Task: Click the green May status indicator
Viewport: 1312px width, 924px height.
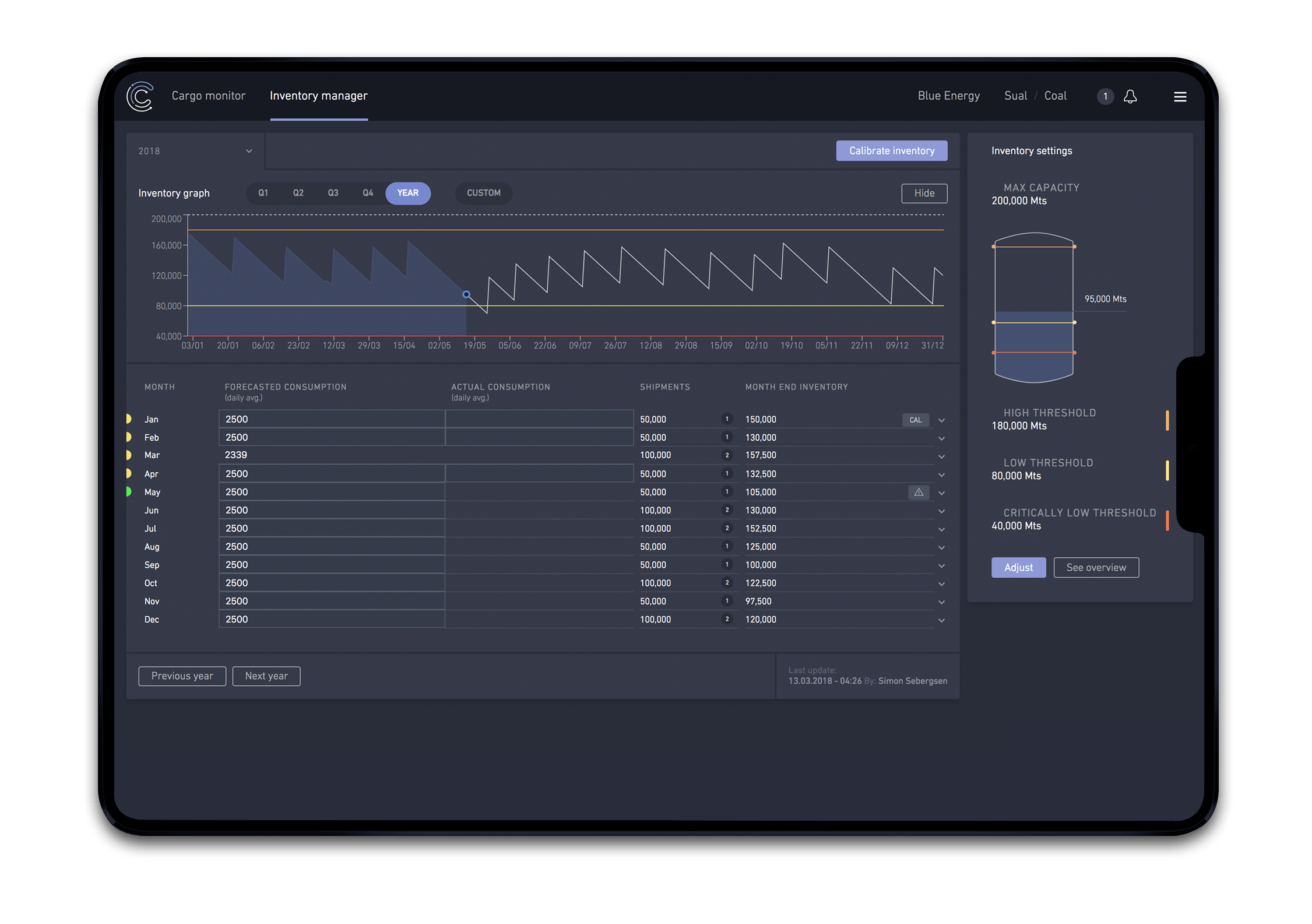Action: pyautogui.click(x=129, y=491)
